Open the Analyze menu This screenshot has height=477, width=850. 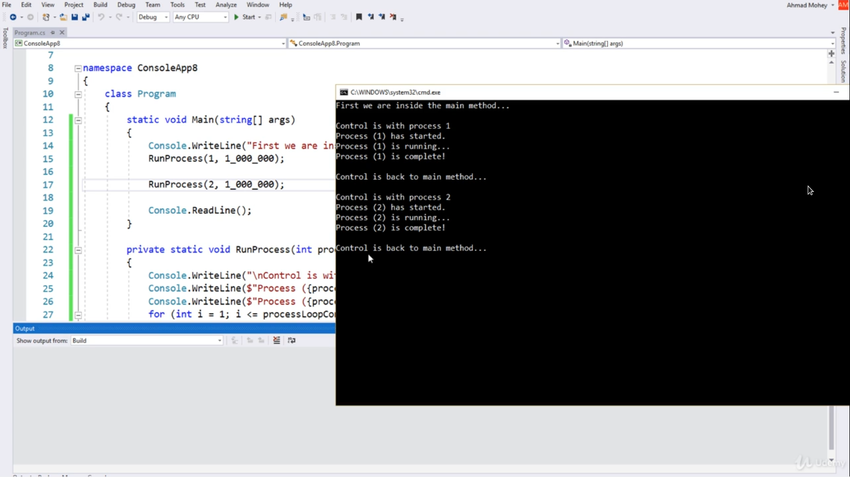pos(226,4)
